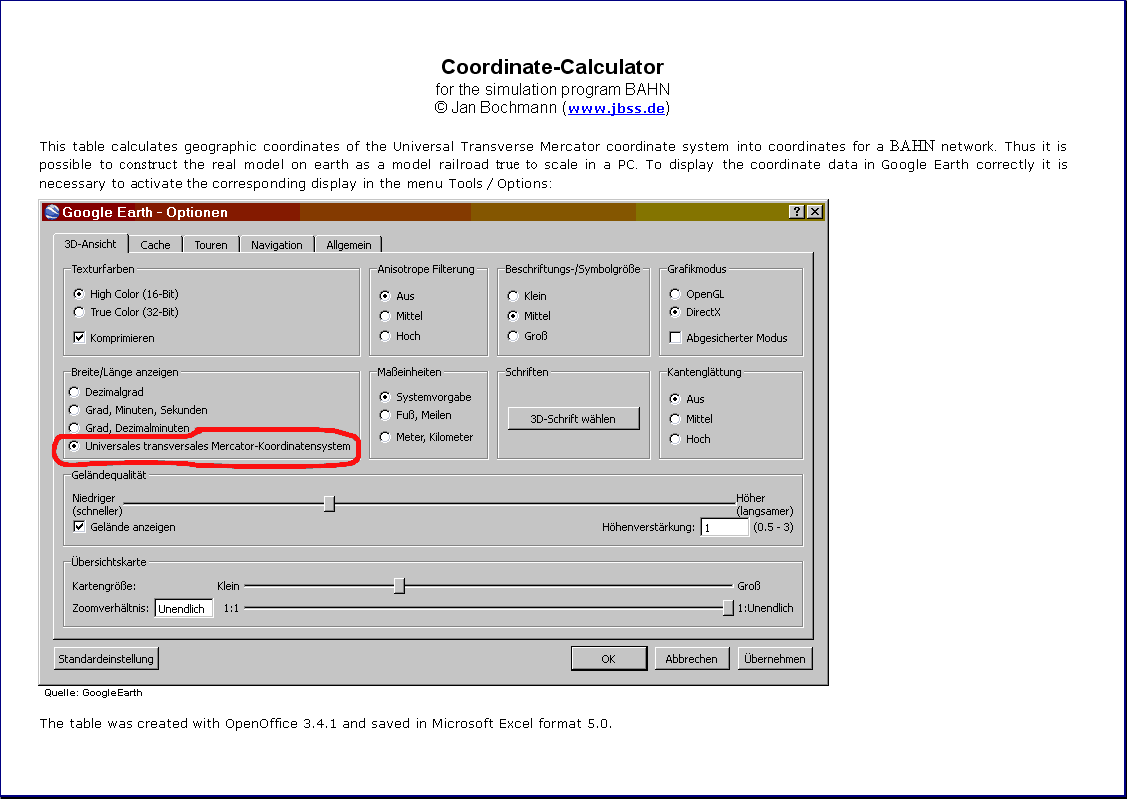Select Grad, Minuten, Sekunden display
This screenshot has height=799, width=1127.
pos(138,410)
